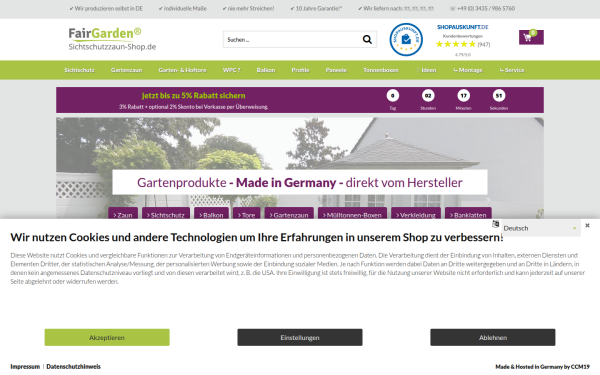Open the Impressum link
Image resolution: width=600 pixels, height=375 pixels.
point(25,367)
